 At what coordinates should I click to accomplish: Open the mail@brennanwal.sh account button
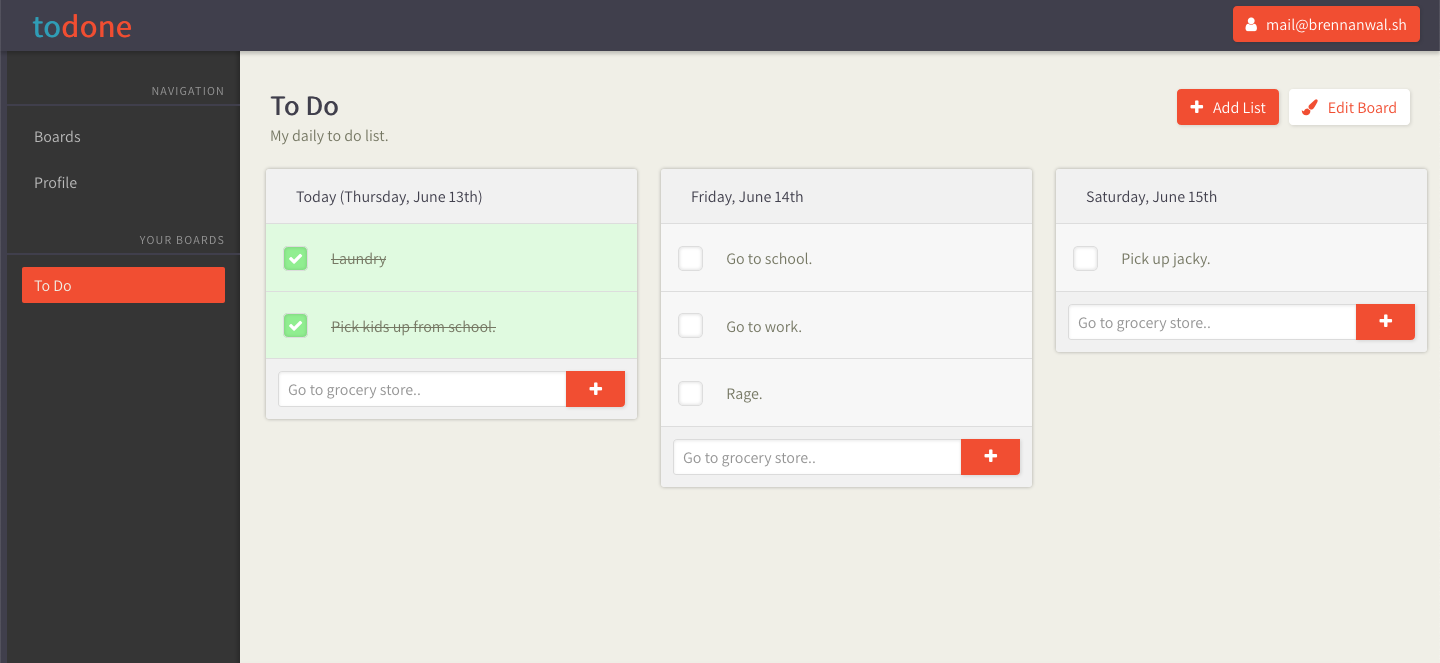click(1326, 25)
